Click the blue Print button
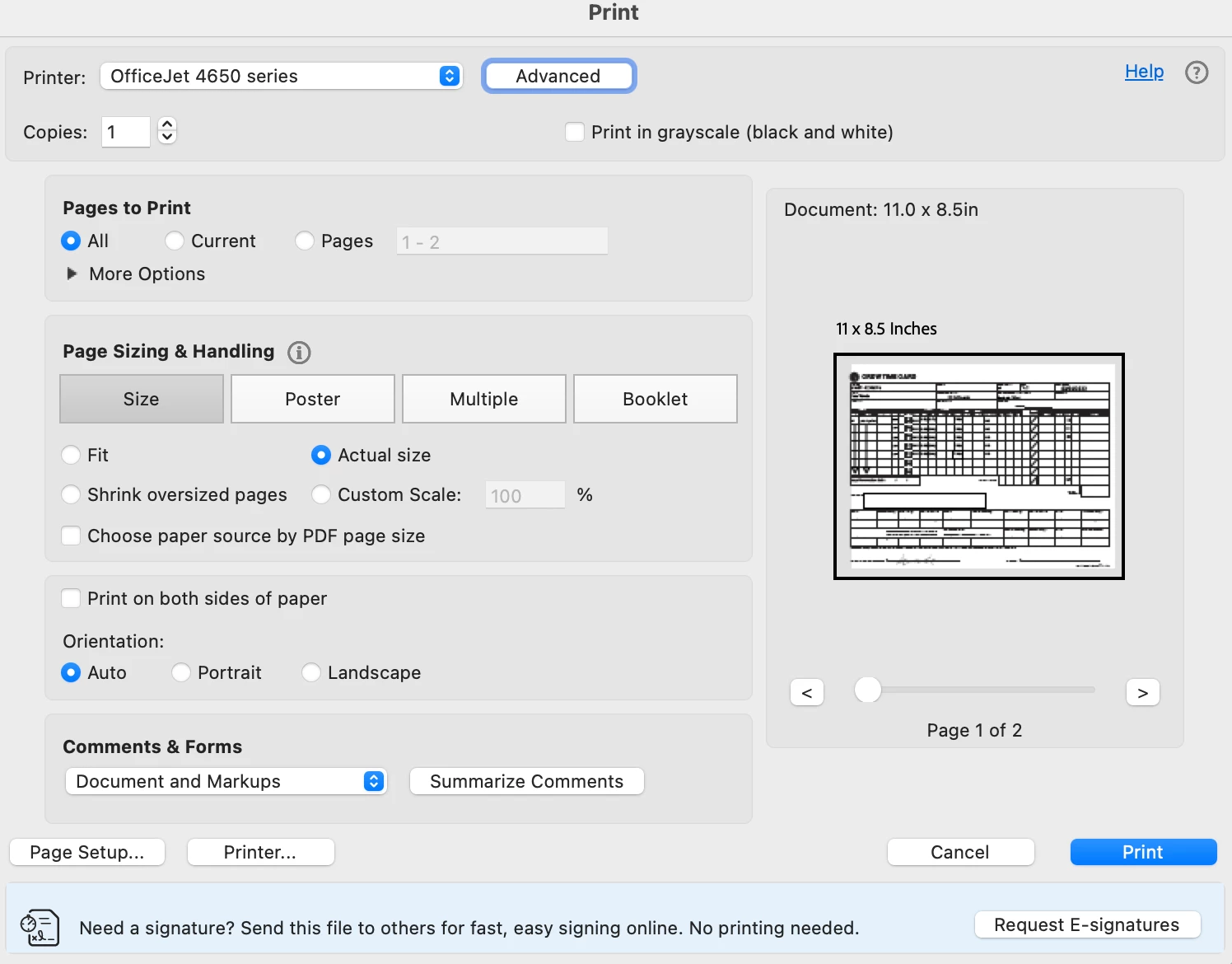Screen dimensions: 1232x964 point(1143,852)
